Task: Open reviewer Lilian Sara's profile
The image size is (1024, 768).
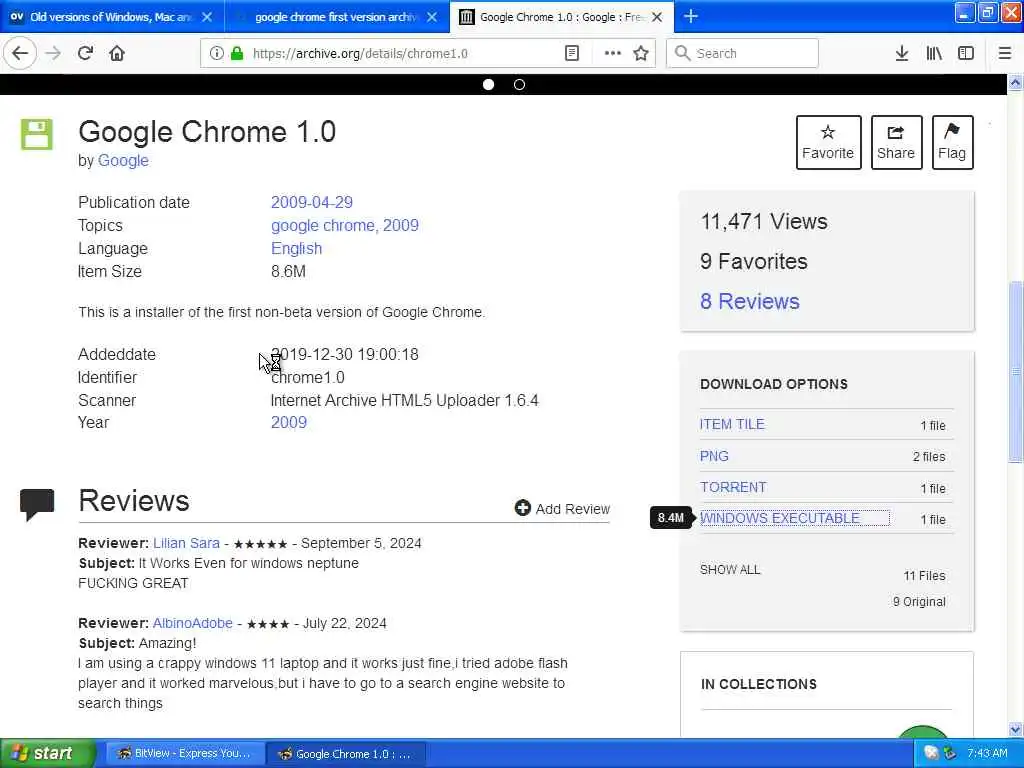Action: click(x=186, y=543)
